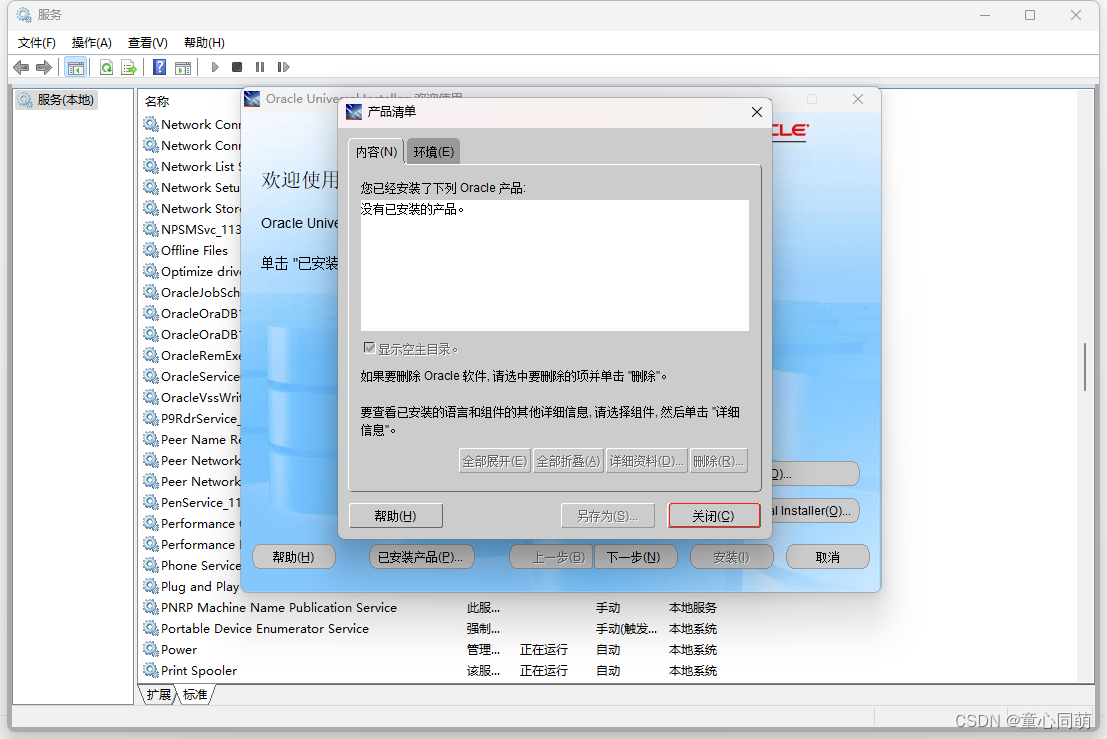
Task: Click the 名称 column header
Action: pyautogui.click(x=157, y=102)
